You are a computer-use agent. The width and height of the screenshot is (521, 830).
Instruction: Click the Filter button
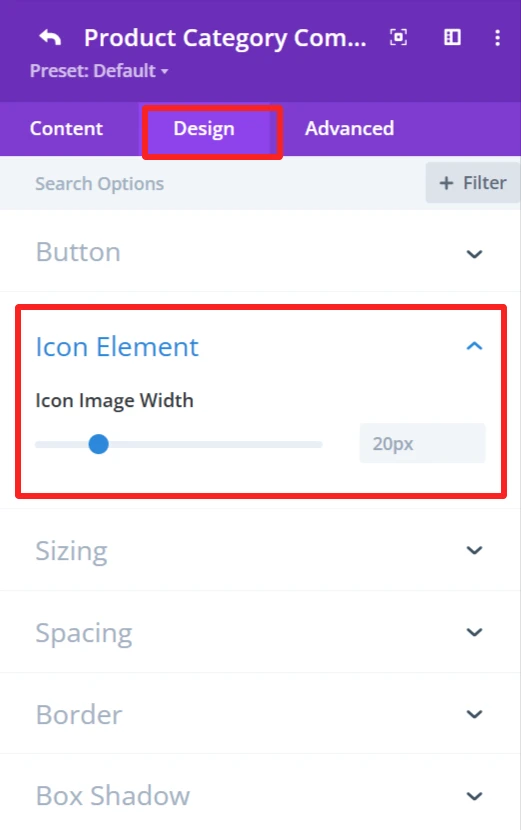click(x=472, y=183)
